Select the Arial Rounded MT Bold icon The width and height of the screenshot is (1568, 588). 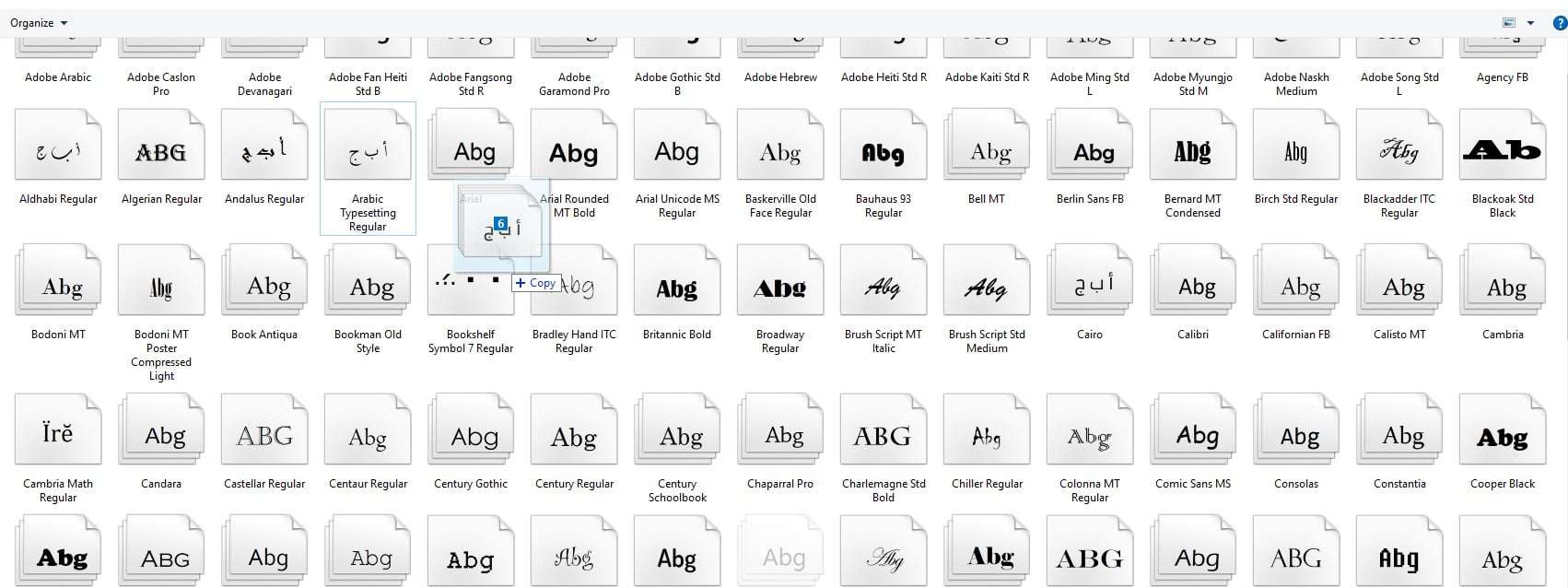574,145
